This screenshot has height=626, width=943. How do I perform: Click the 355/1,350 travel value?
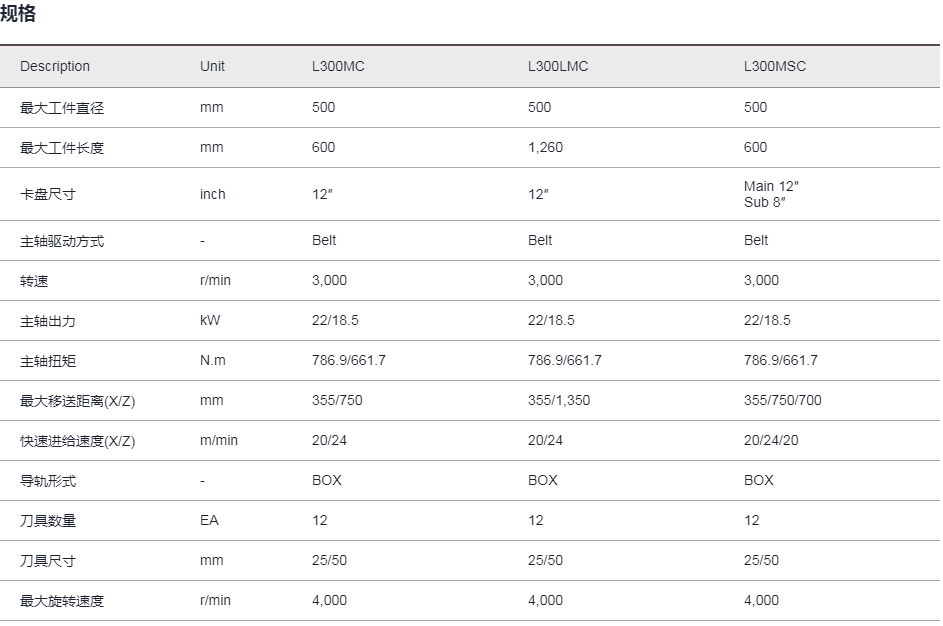[x=559, y=400]
